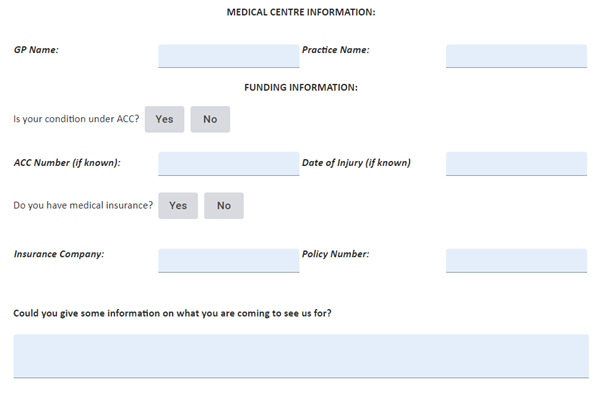Click the Insurance Company input field
The image size is (602, 401).
[x=228, y=260]
